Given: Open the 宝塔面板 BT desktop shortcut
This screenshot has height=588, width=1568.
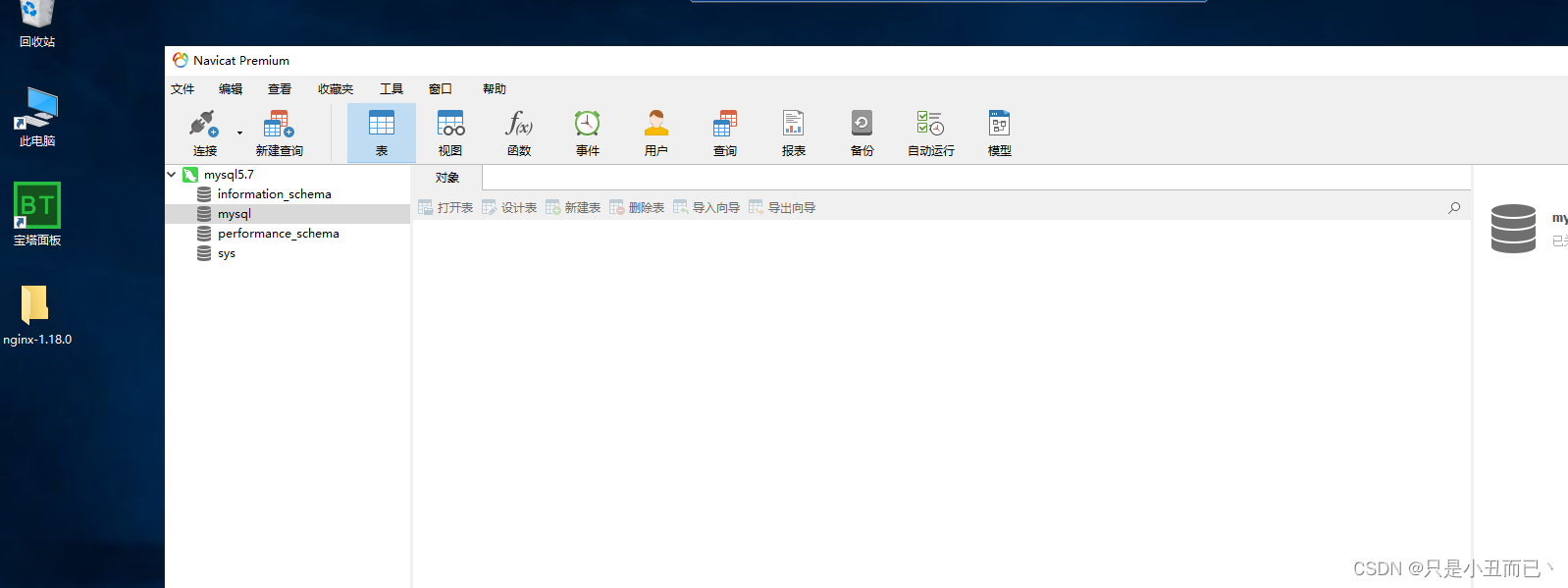Looking at the screenshot, I should [37, 214].
